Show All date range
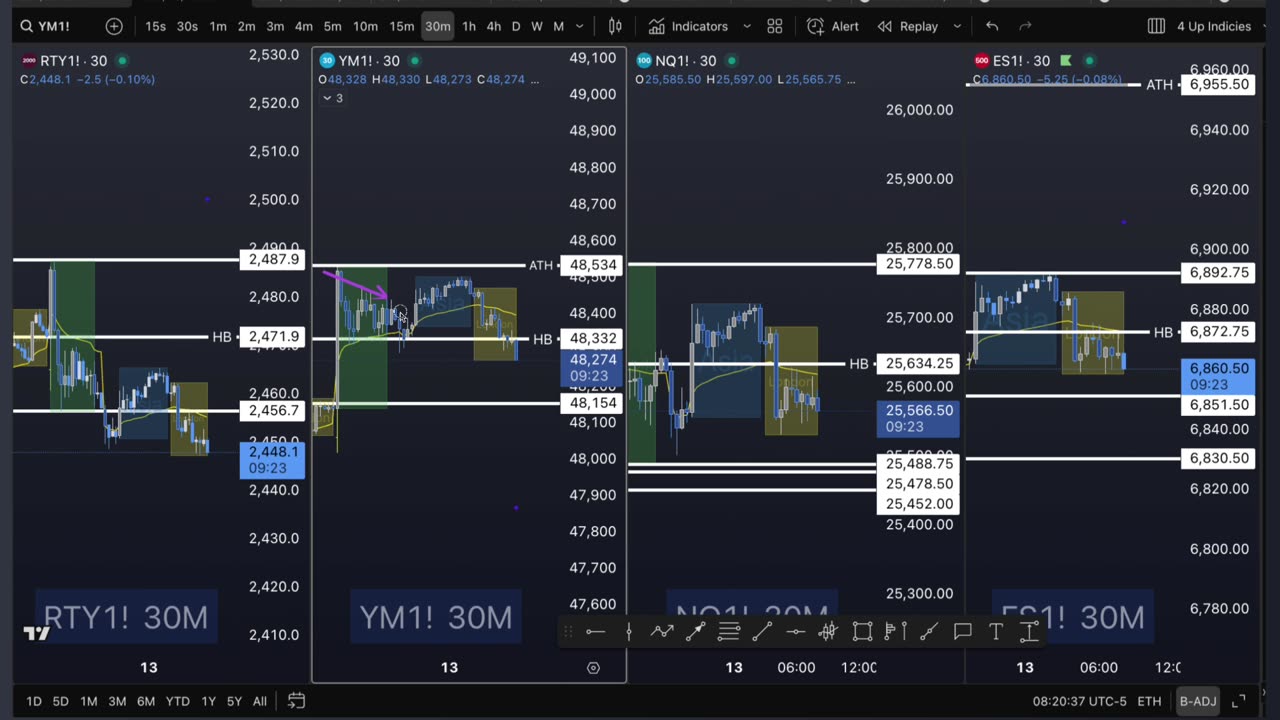The height and width of the screenshot is (720, 1280). click(260, 701)
